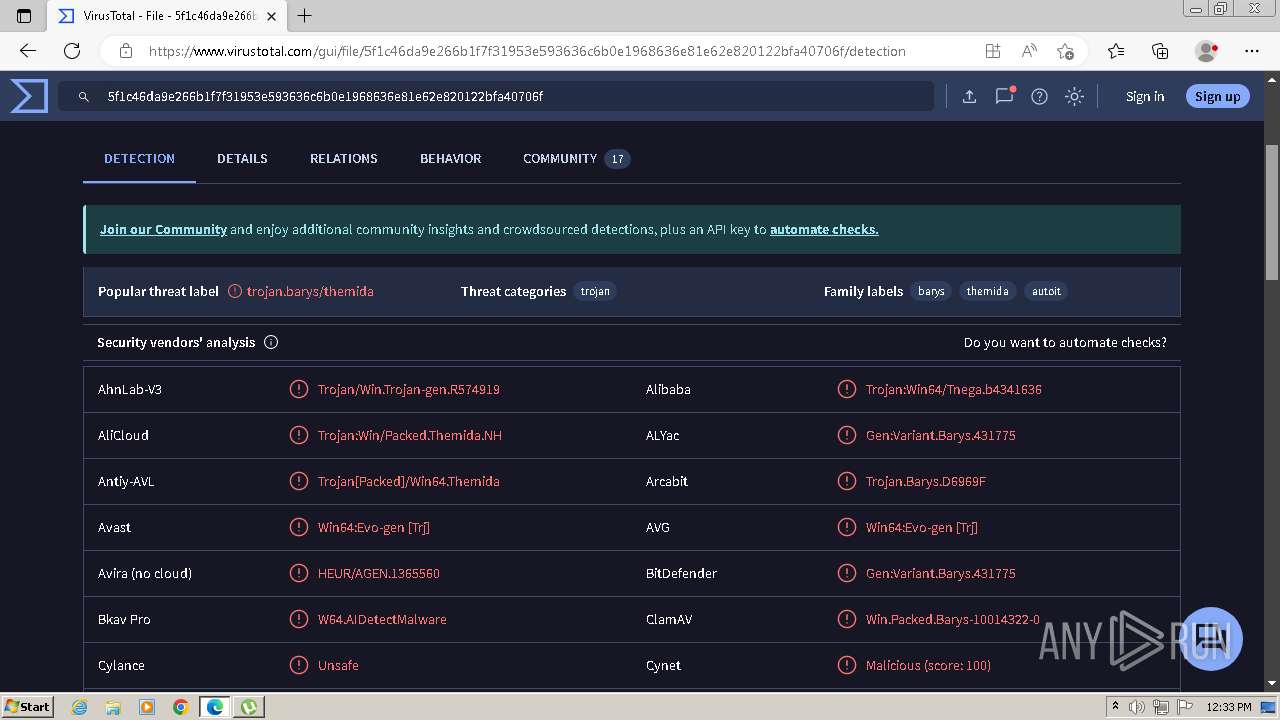Click the alert icon in Arcabit row

click(x=846, y=481)
